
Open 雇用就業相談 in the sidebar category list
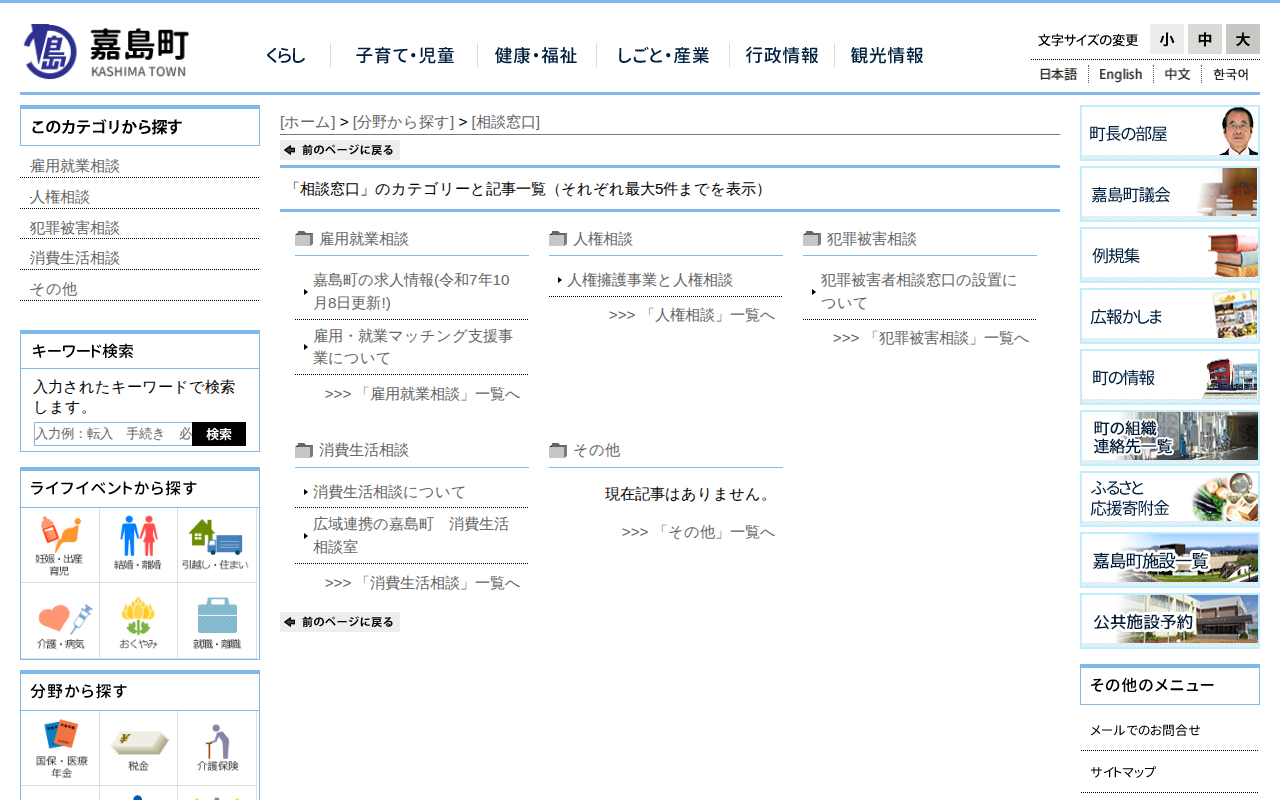[x=75, y=166]
